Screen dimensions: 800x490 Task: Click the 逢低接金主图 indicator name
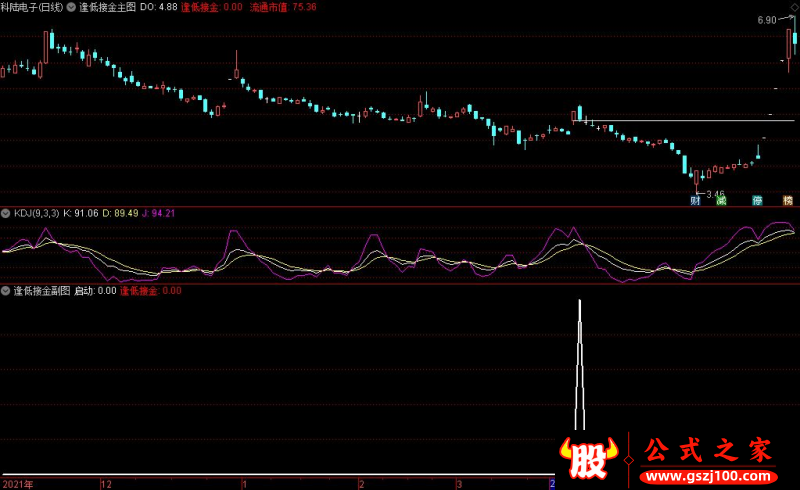(108, 7)
